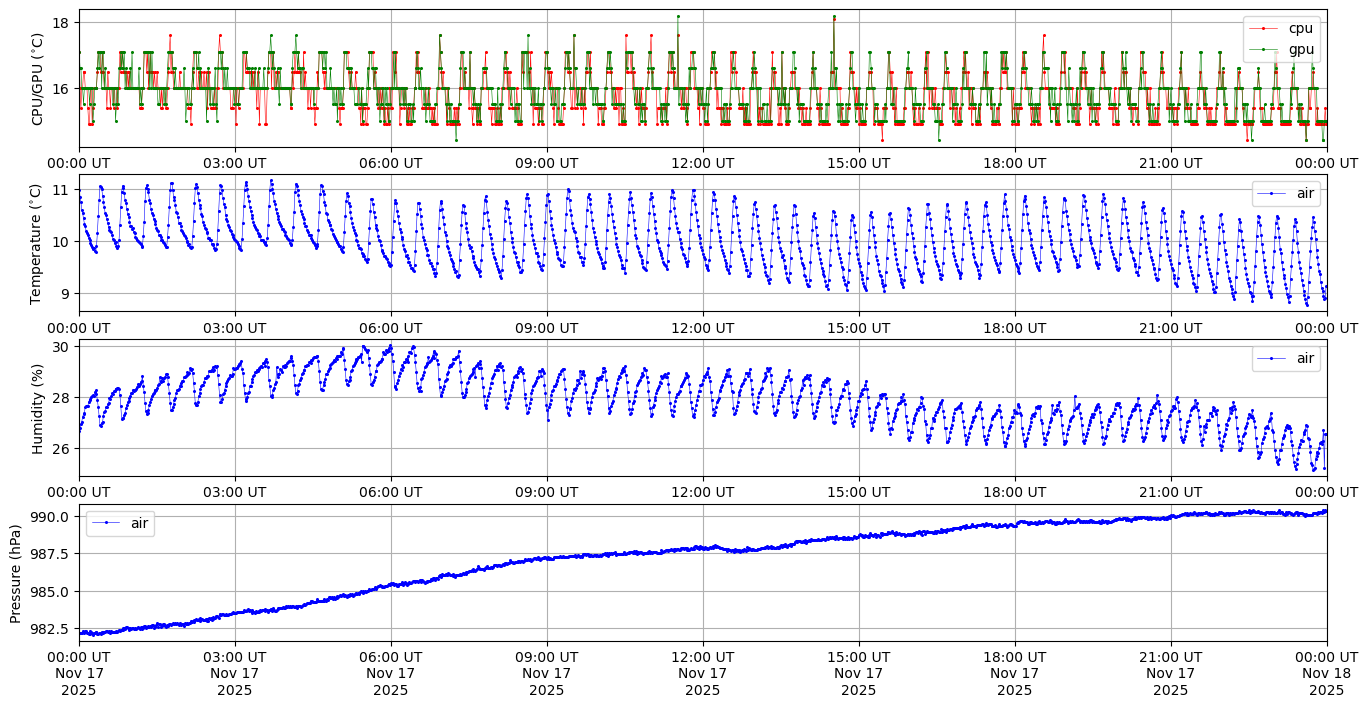Click 18:00 UT tick under the Humidity plot

[x=1014, y=492]
